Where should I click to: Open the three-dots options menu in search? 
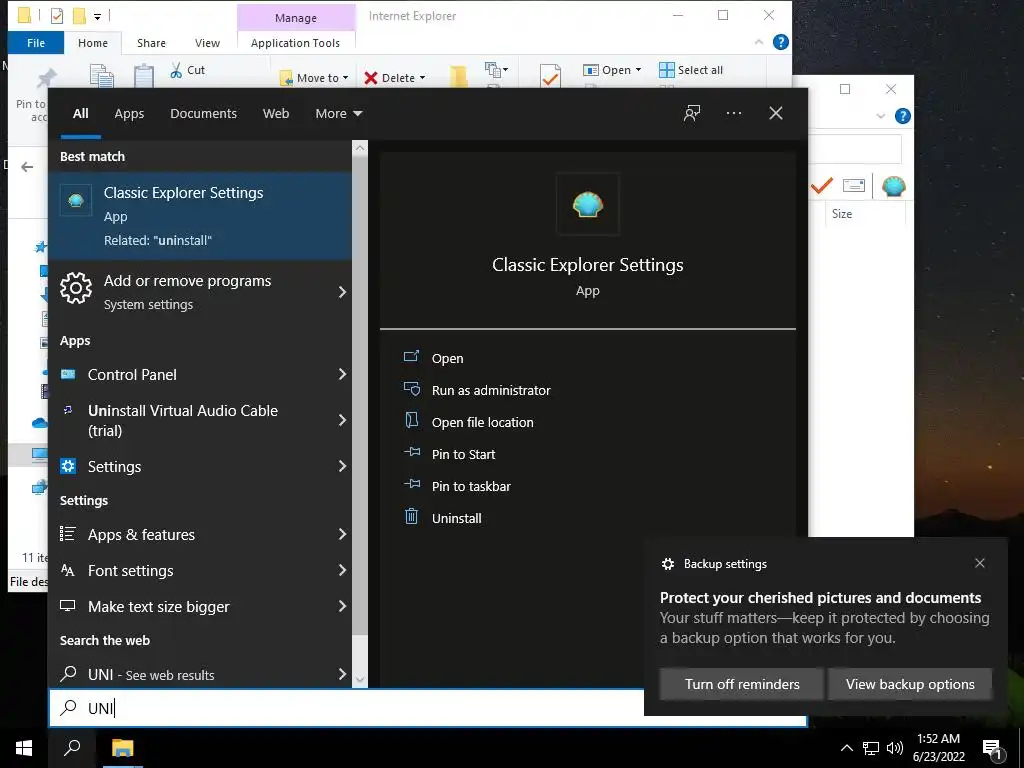click(x=733, y=113)
